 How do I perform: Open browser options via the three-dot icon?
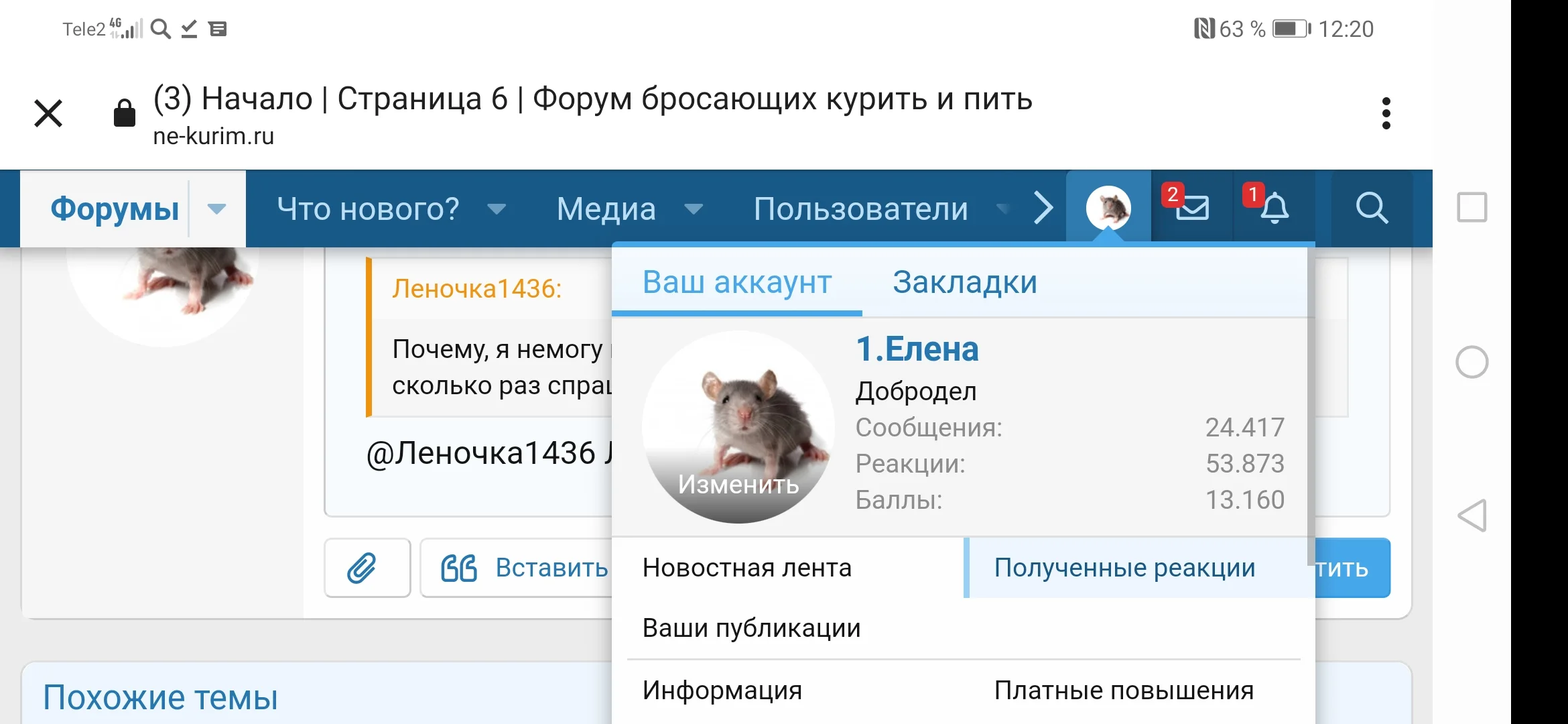point(1386,113)
